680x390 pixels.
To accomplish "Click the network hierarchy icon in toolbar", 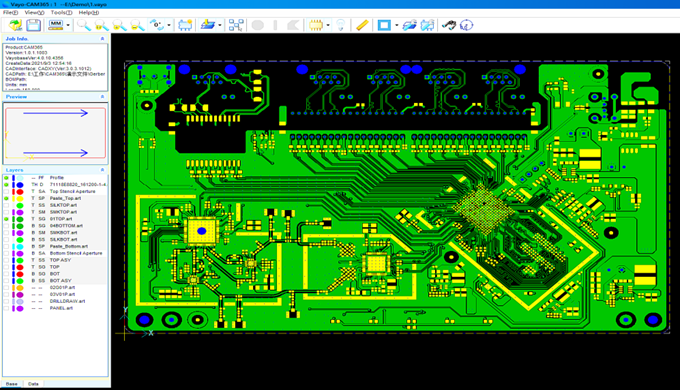I will pos(236,25).
